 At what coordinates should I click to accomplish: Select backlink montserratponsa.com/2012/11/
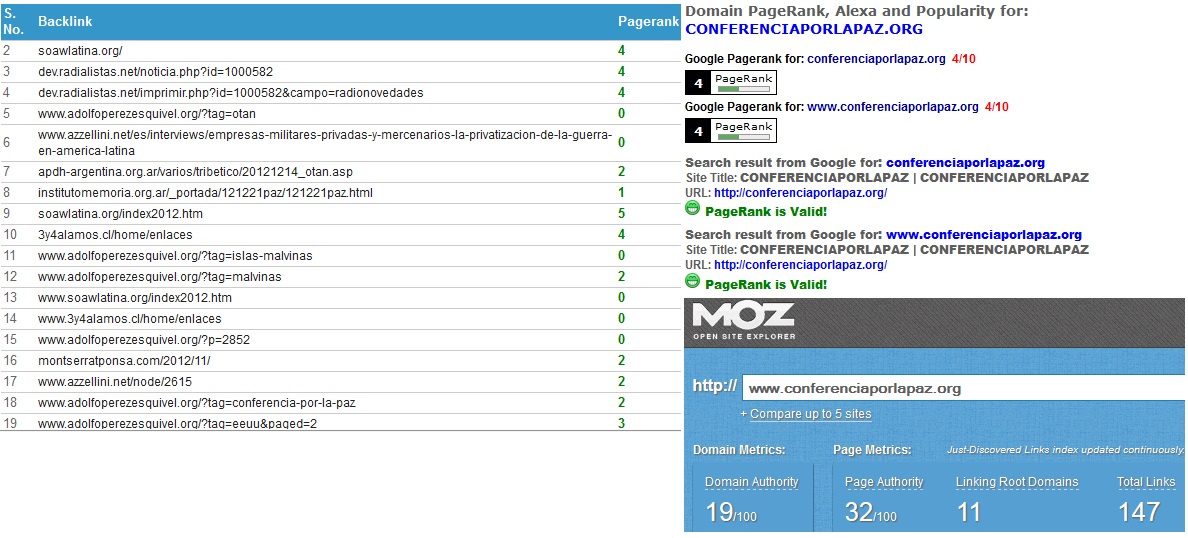pyautogui.click(x=124, y=361)
